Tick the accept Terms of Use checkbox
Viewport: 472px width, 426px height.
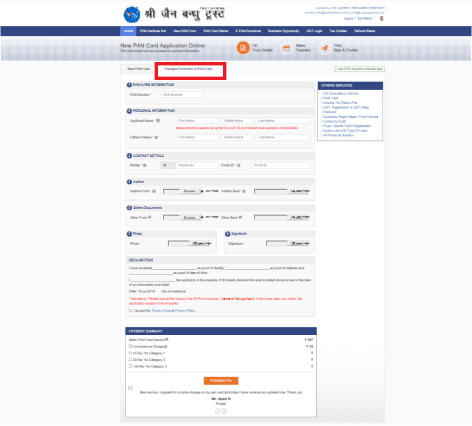[x=130, y=310]
